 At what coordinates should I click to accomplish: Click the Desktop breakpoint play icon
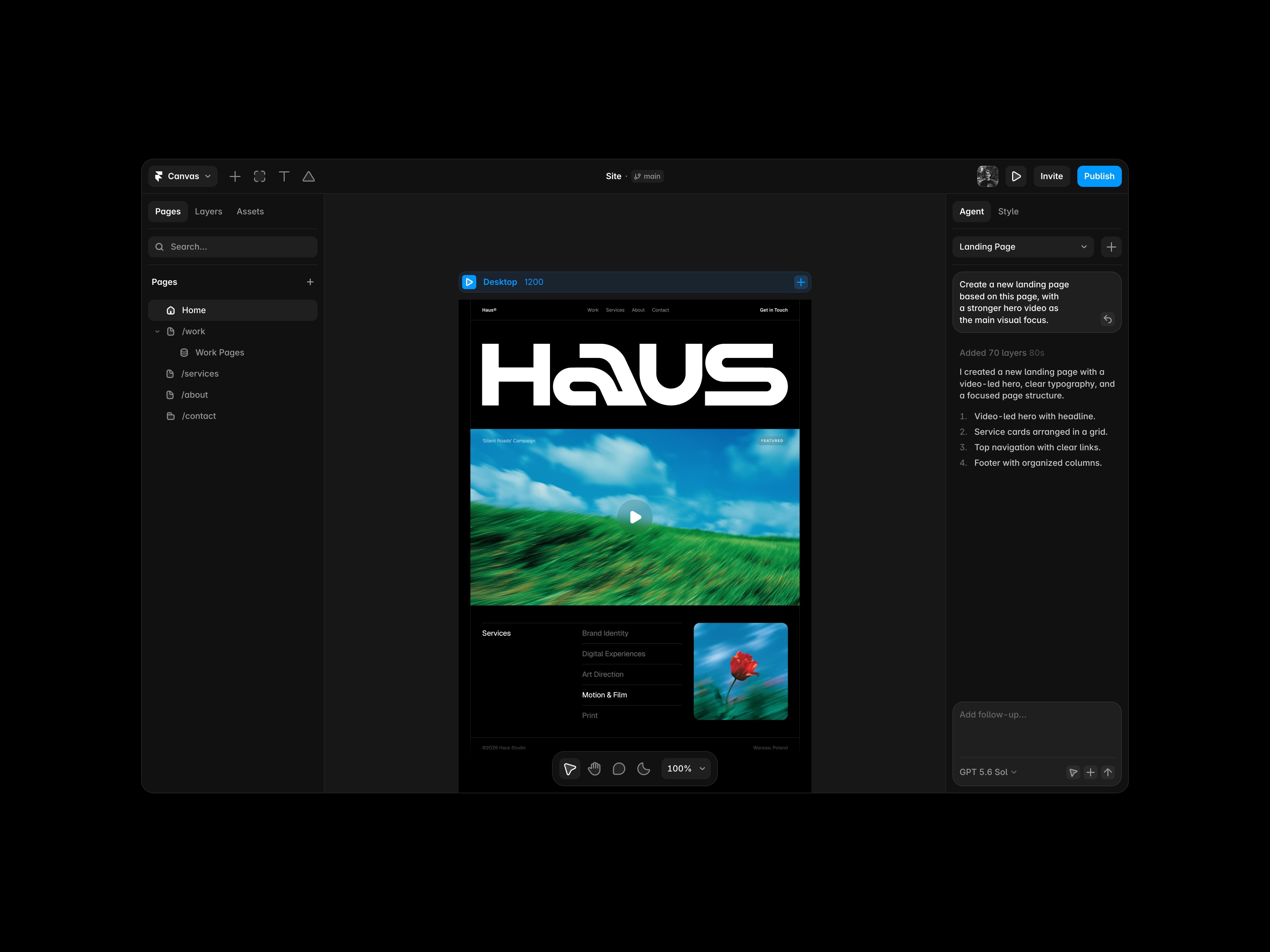pos(469,282)
